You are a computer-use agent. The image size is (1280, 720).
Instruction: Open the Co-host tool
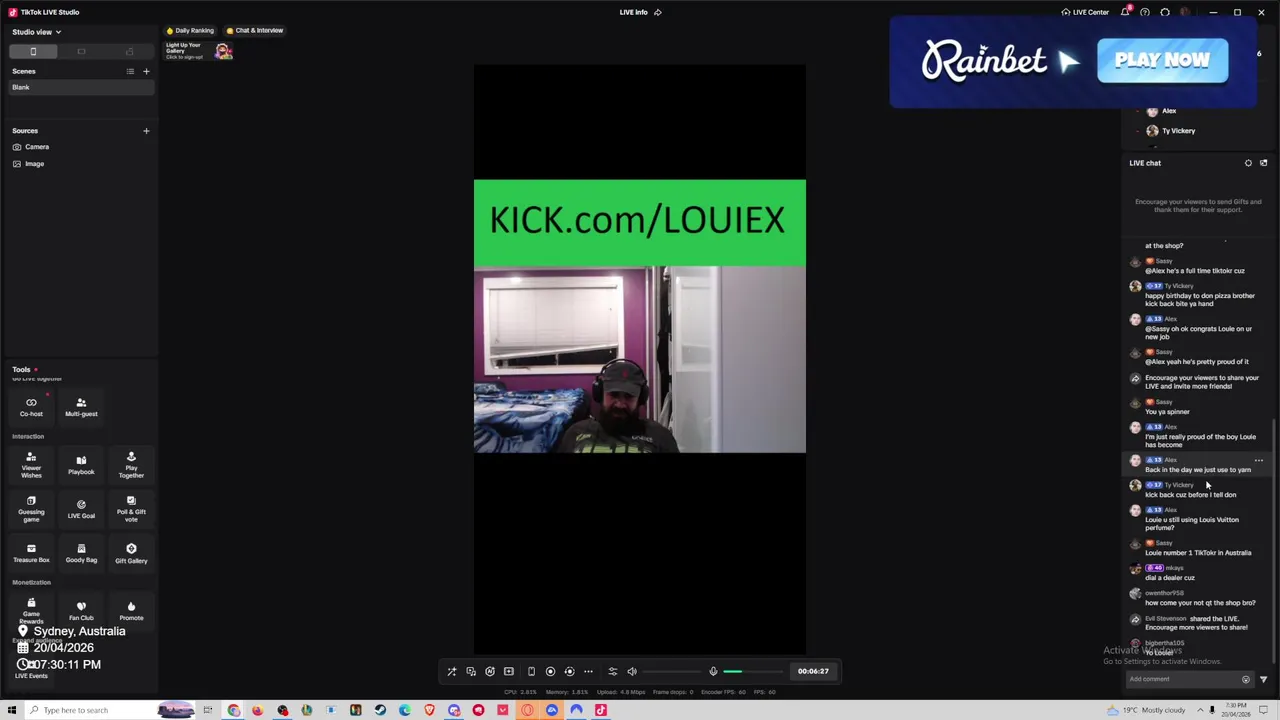coord(31,407)
